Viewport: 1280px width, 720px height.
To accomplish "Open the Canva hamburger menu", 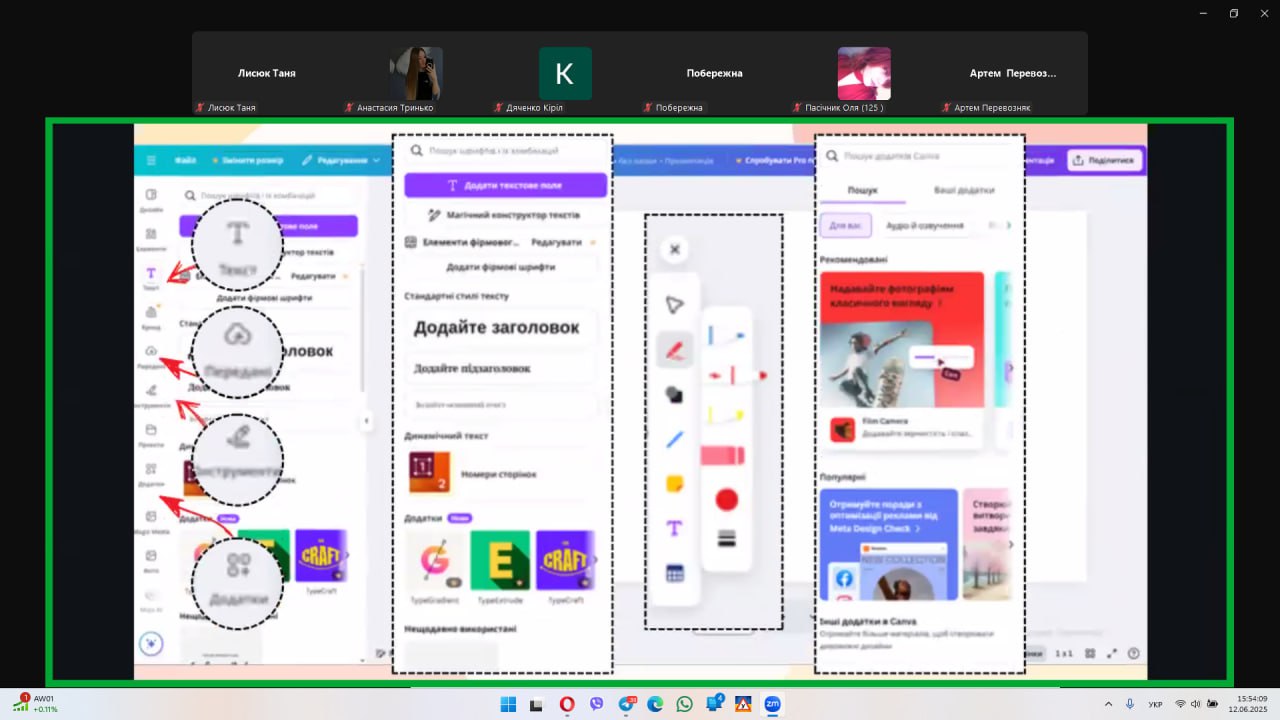I will click(x=151, y=160).
